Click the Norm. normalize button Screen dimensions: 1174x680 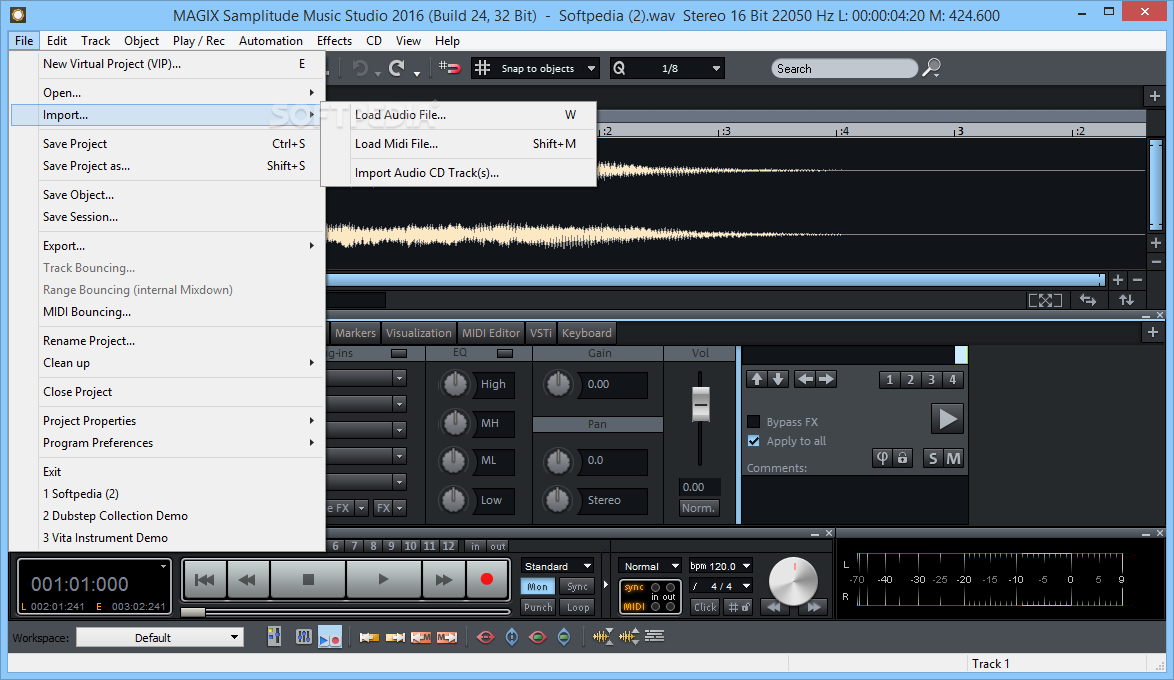(x=699, y=508)
